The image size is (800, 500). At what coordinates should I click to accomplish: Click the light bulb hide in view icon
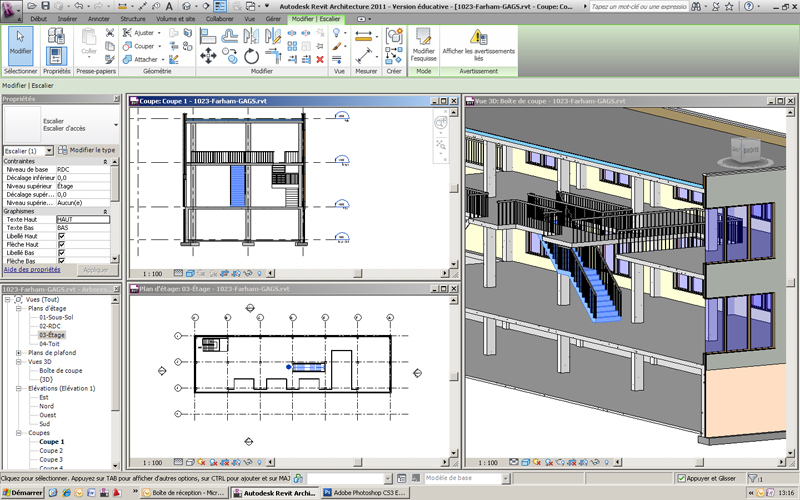coord(337,33)
